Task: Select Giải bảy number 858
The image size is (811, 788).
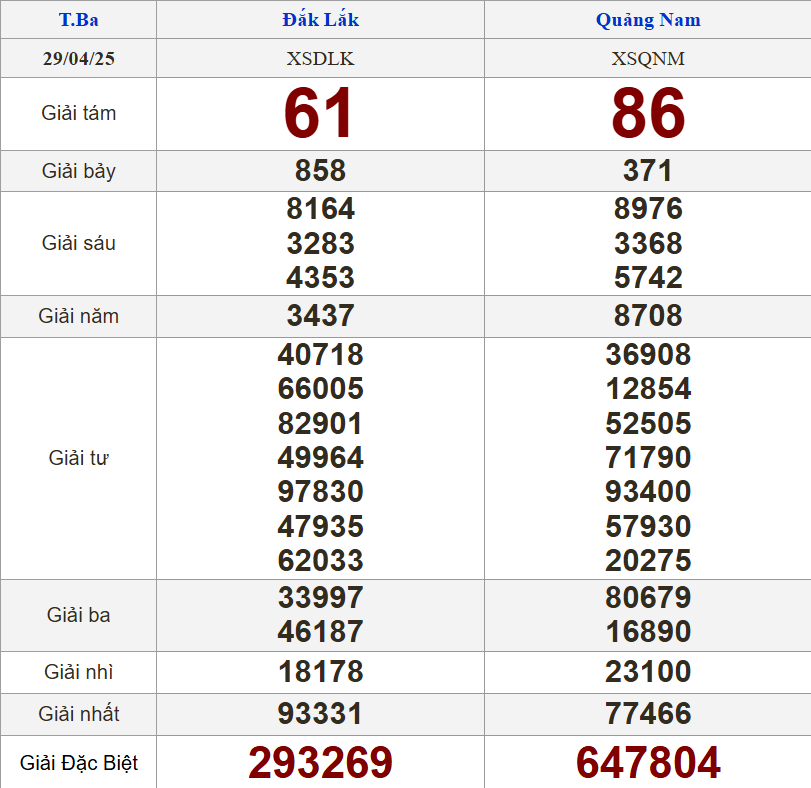Action: (x=320, y=171)
